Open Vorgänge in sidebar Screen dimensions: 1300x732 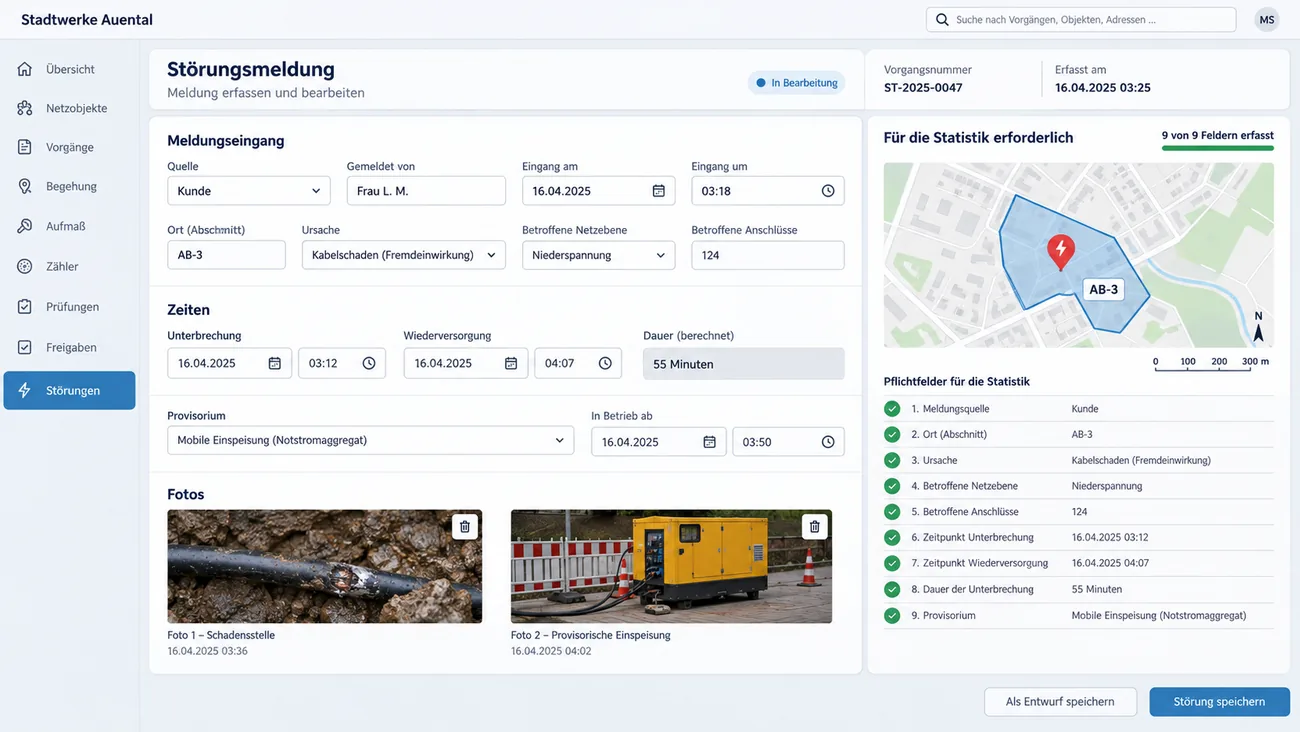point(69,147)
